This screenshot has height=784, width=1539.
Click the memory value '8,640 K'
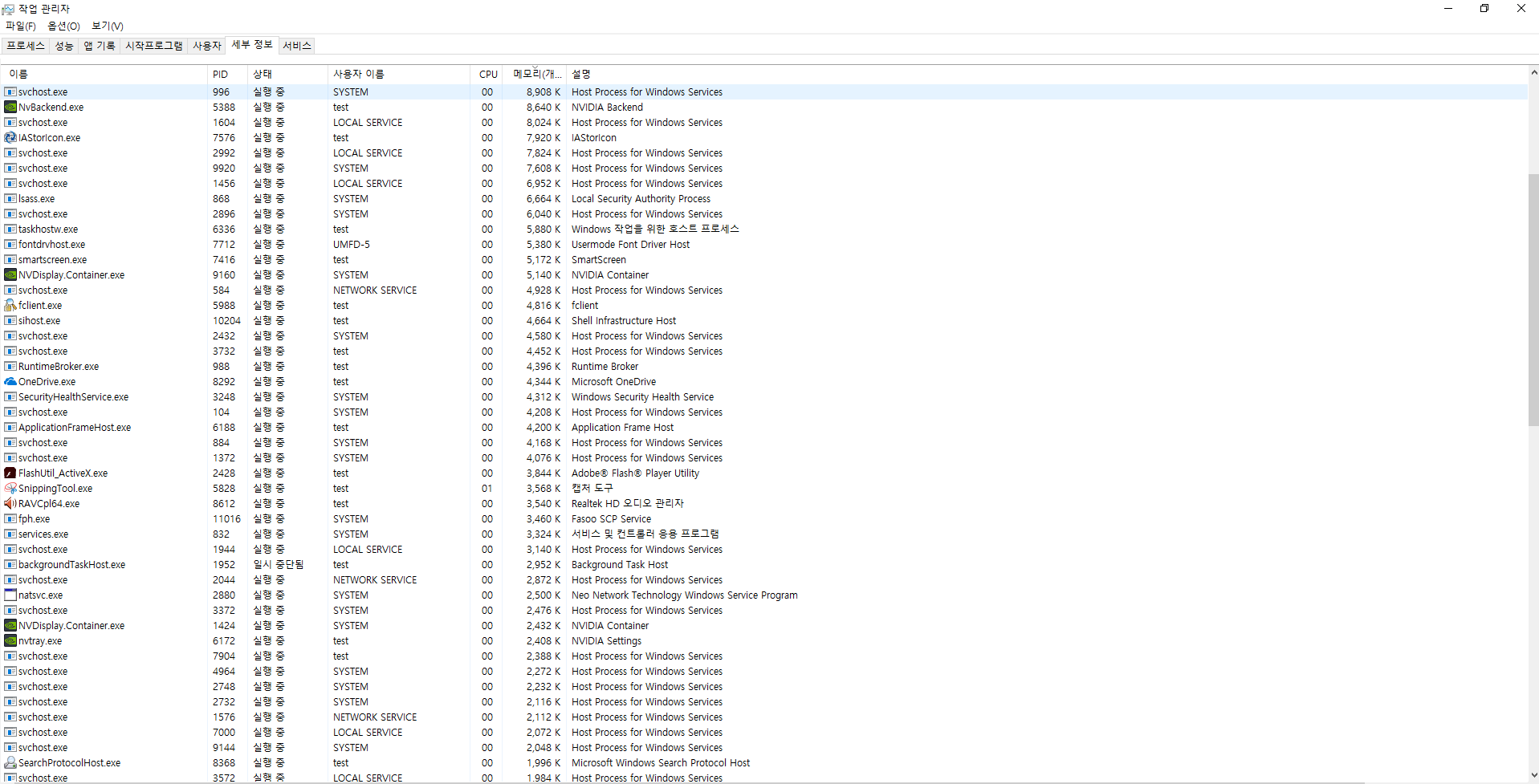click(544, 108)
